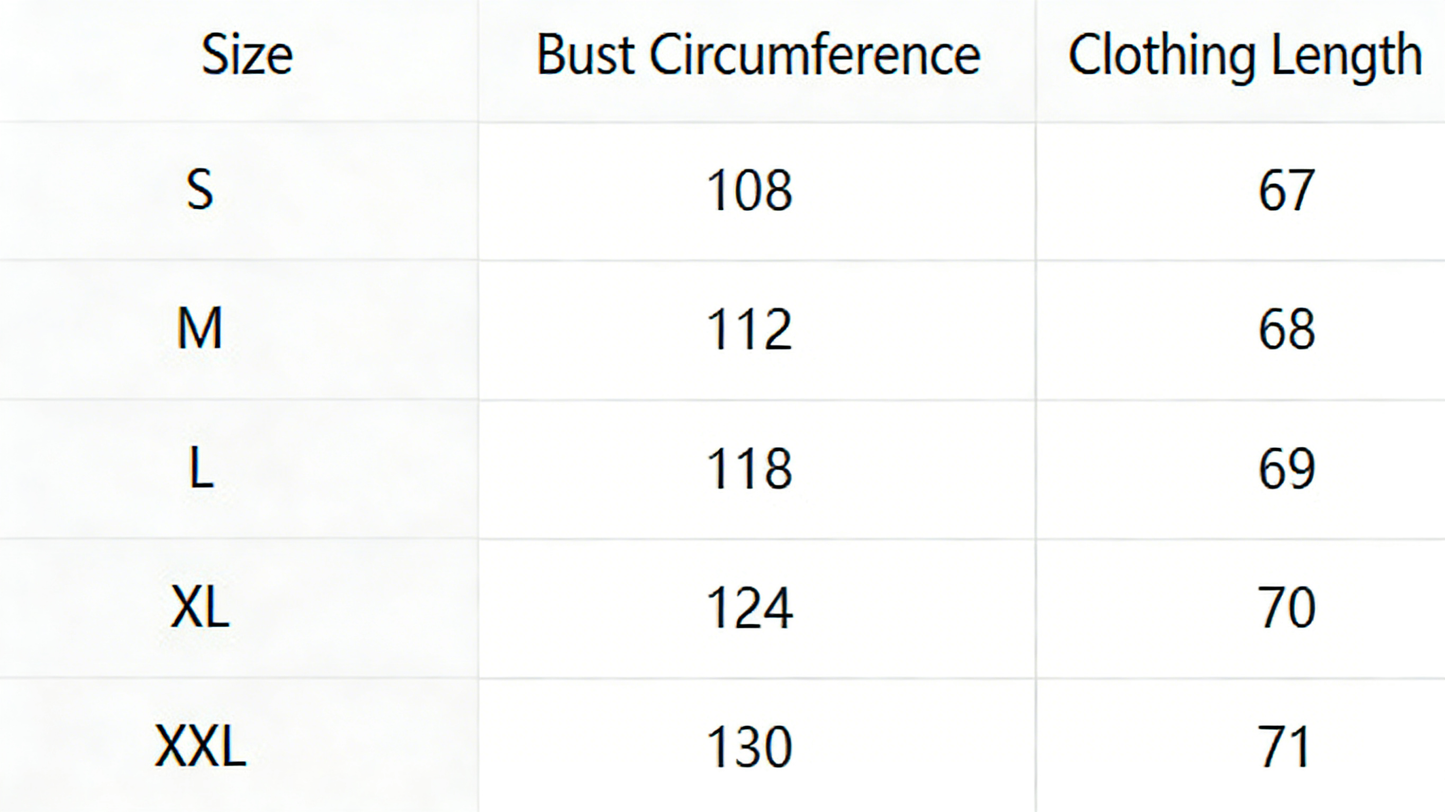
Task: Click the Size column header
Action: 247,55
